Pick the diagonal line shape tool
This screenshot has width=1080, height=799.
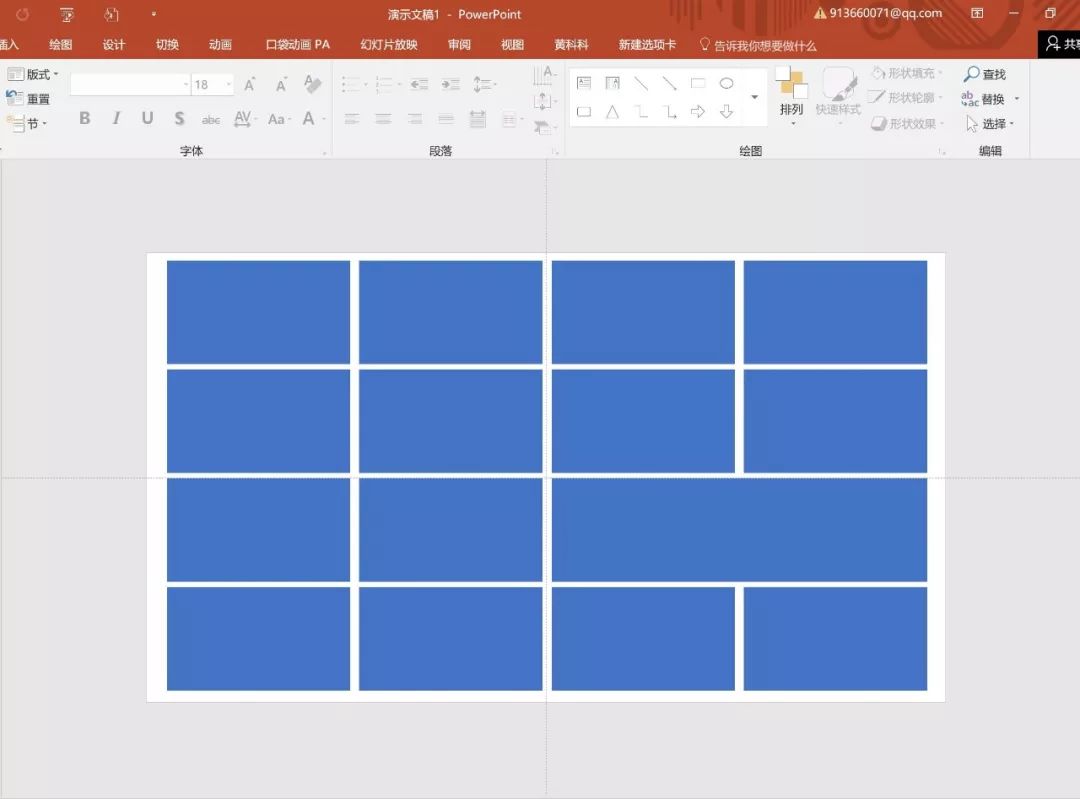(x=641, y=83)
